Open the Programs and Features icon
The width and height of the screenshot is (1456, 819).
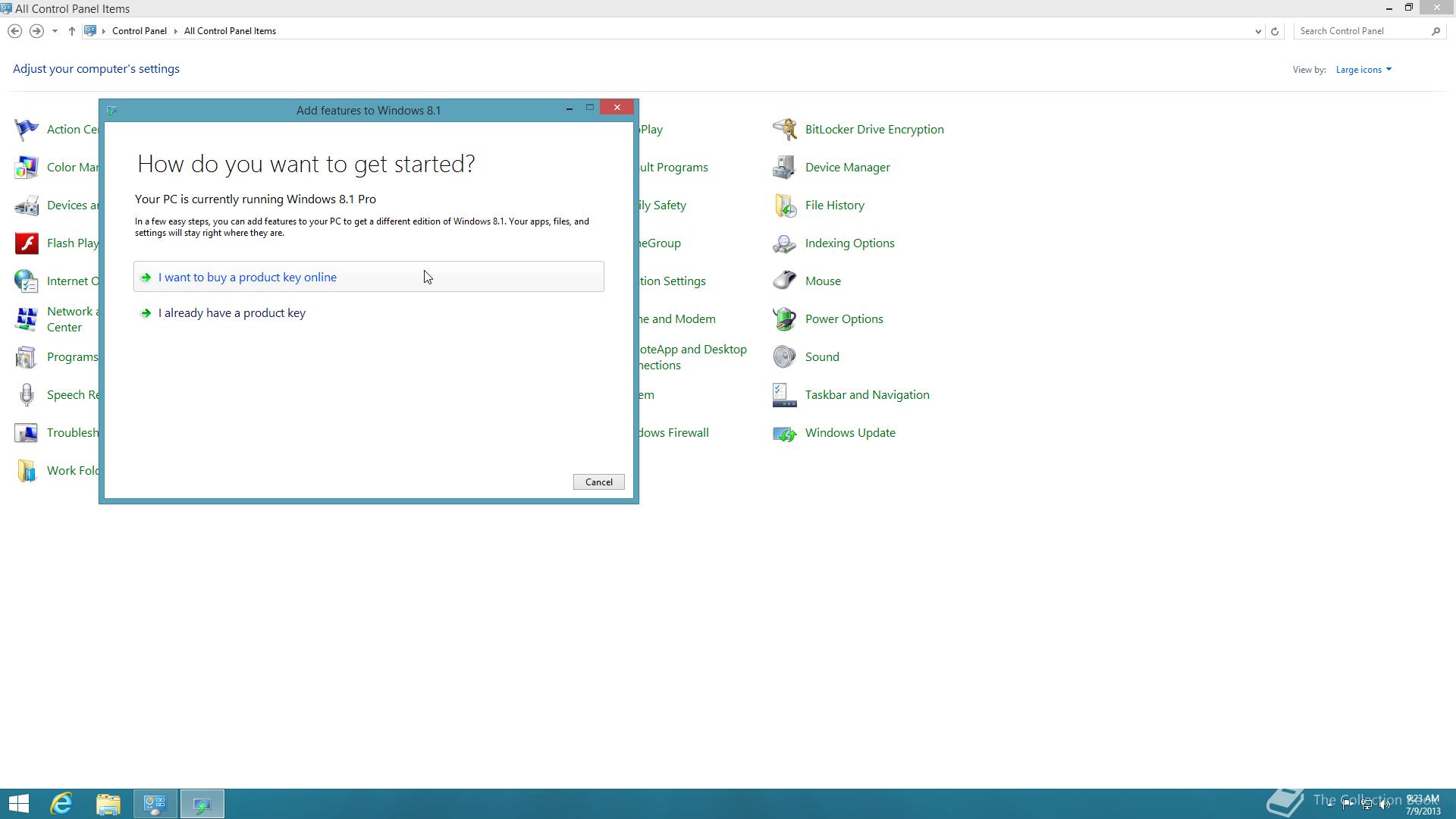click(x=27, y=357)
